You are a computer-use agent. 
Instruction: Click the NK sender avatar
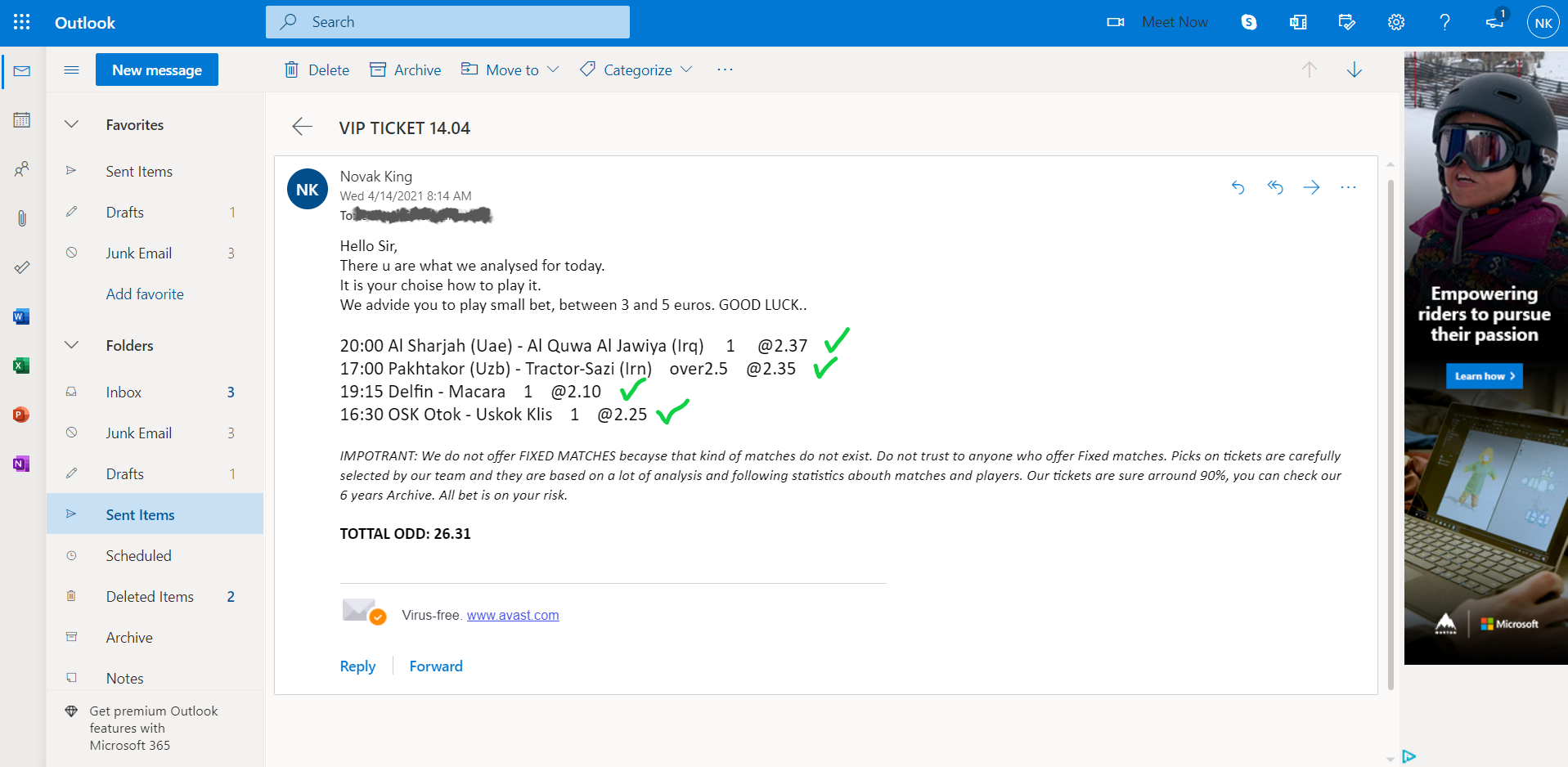(x=308, y=189)
